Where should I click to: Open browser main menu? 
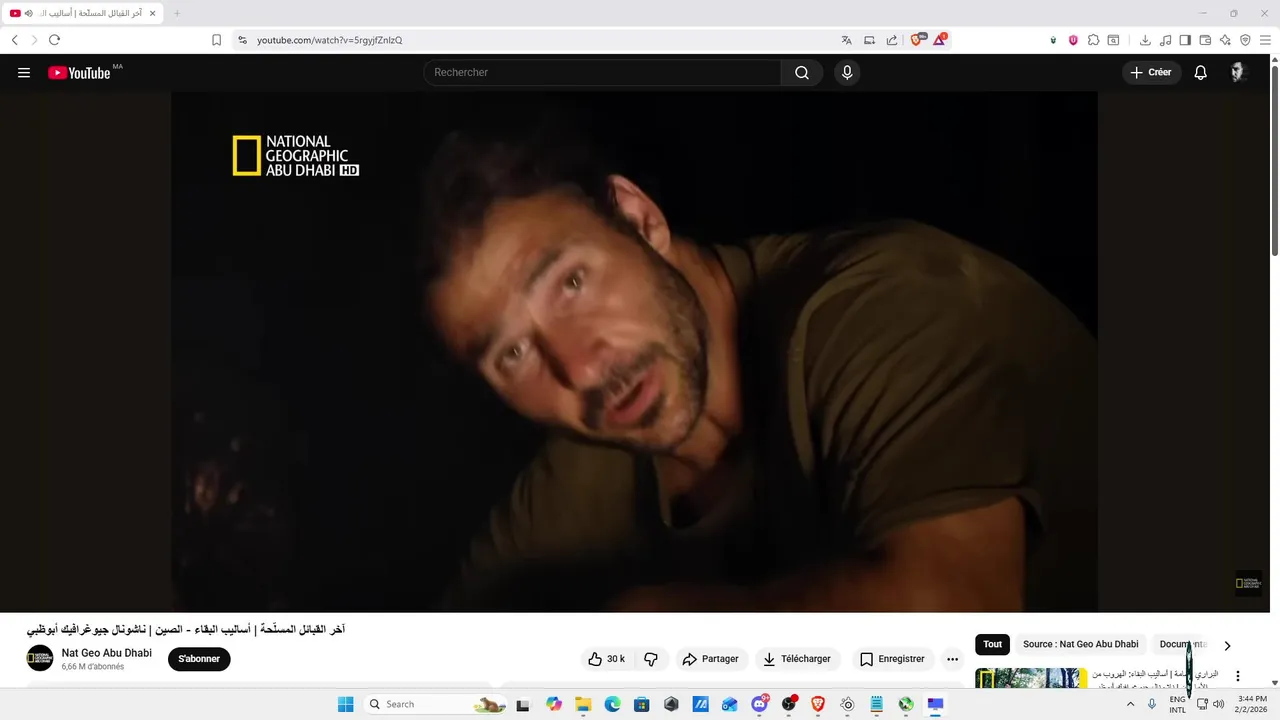1265,40
